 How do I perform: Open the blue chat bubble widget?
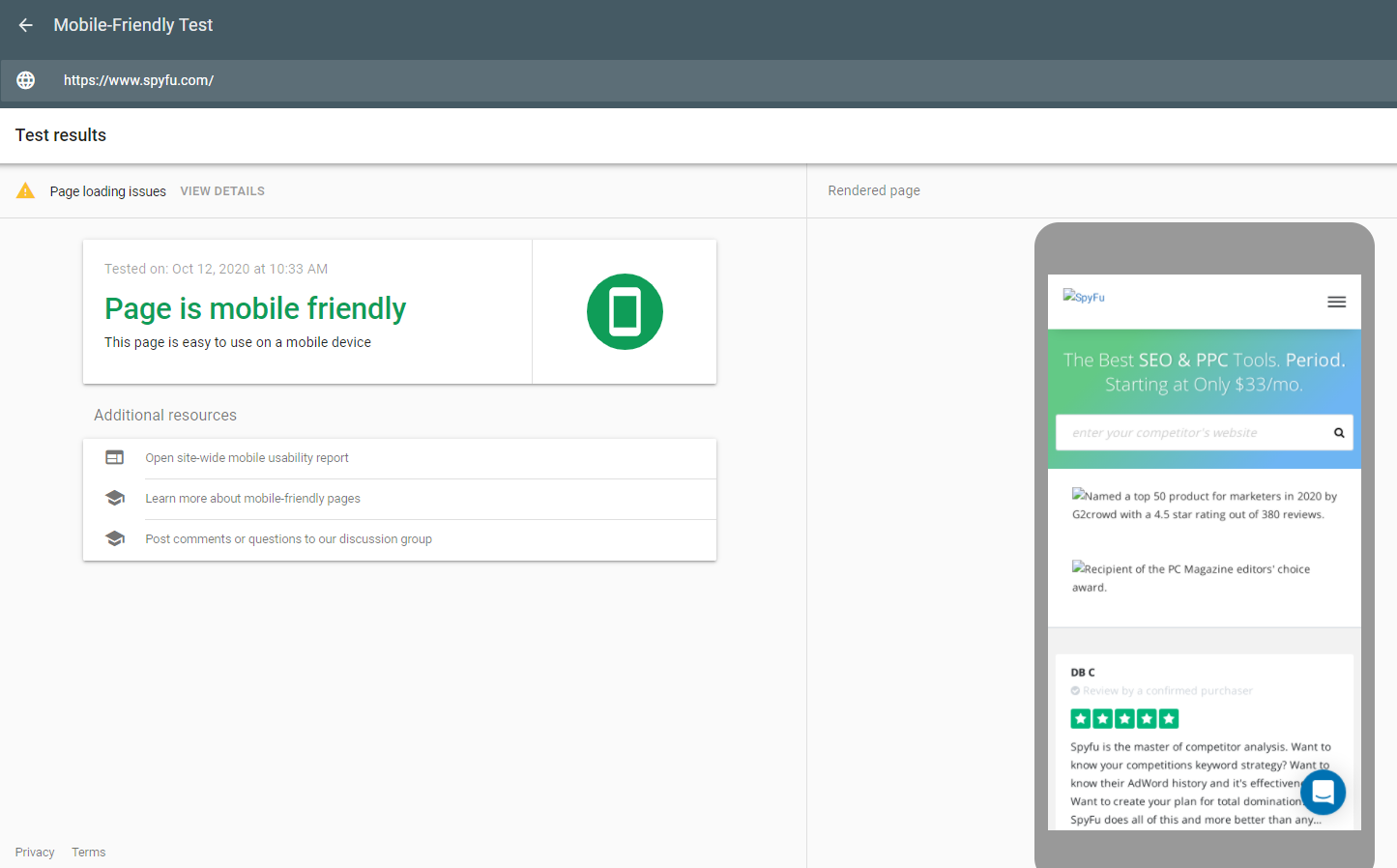click(1324, 793)
